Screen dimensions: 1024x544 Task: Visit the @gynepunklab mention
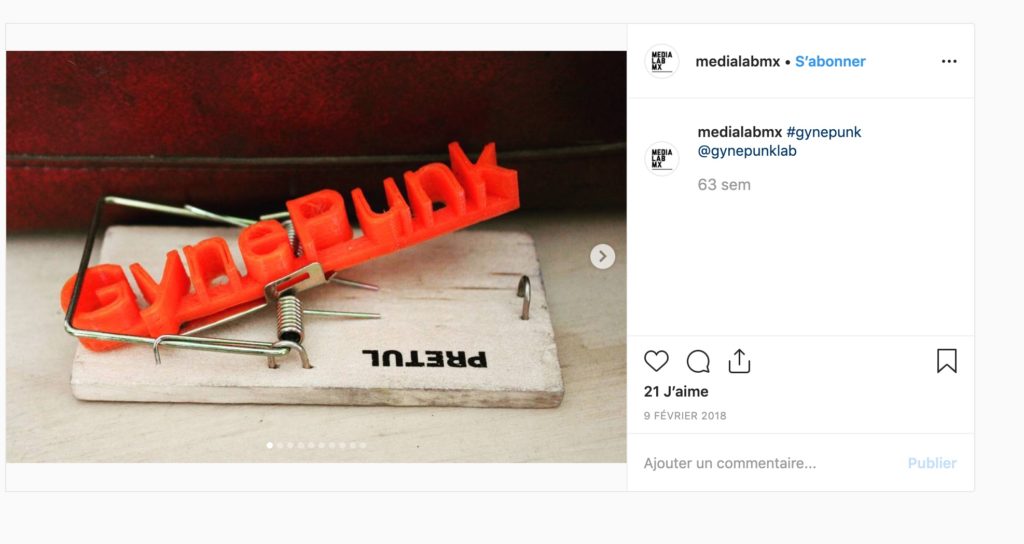tap(747, 151)
